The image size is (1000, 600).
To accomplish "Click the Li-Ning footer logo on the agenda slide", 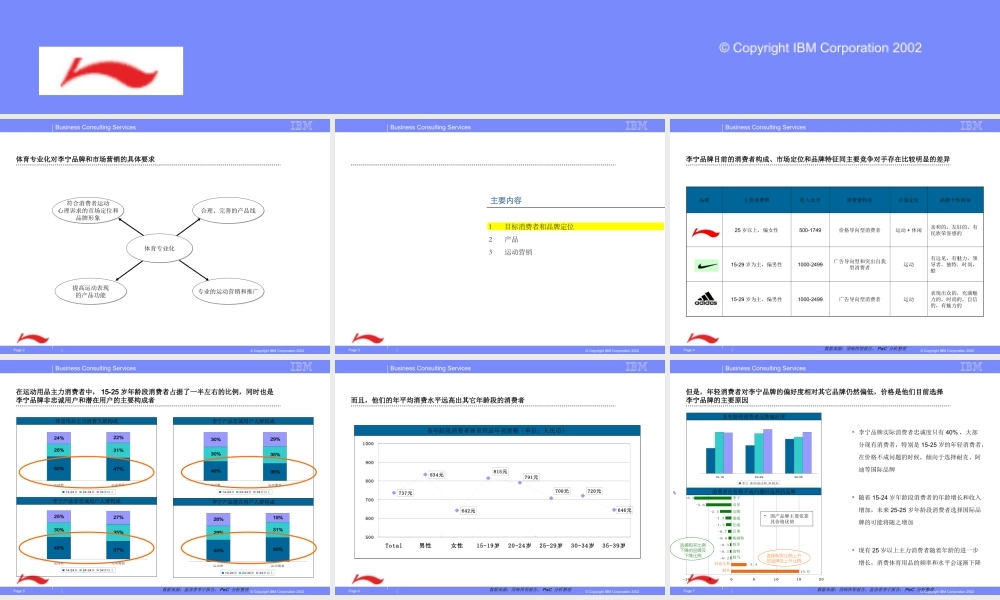I will (368, 338).
